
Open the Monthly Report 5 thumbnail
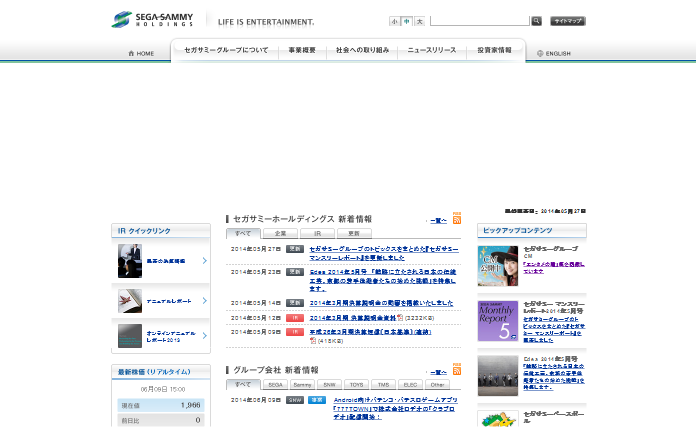(x=498, y=321)
